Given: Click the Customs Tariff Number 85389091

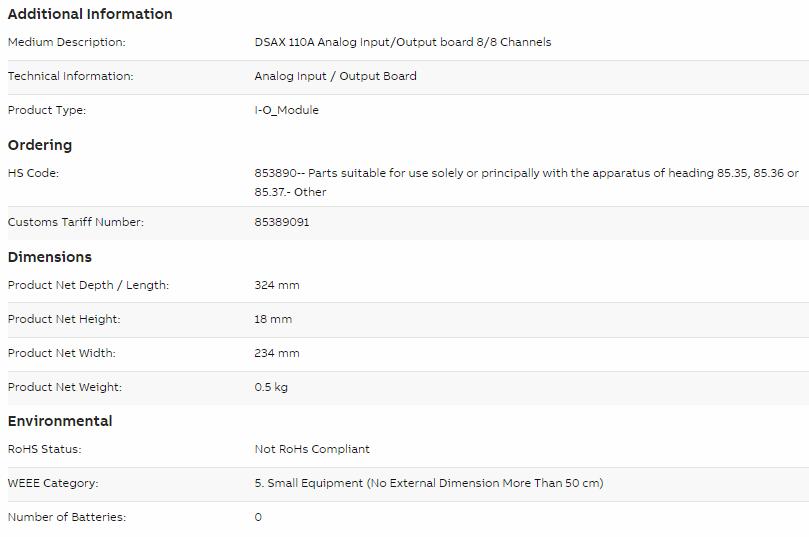Looking at the screenshot, I should [x=282, y=222].
